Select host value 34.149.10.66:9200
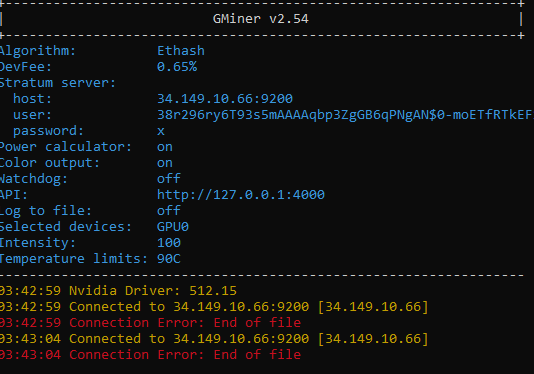 225,99
